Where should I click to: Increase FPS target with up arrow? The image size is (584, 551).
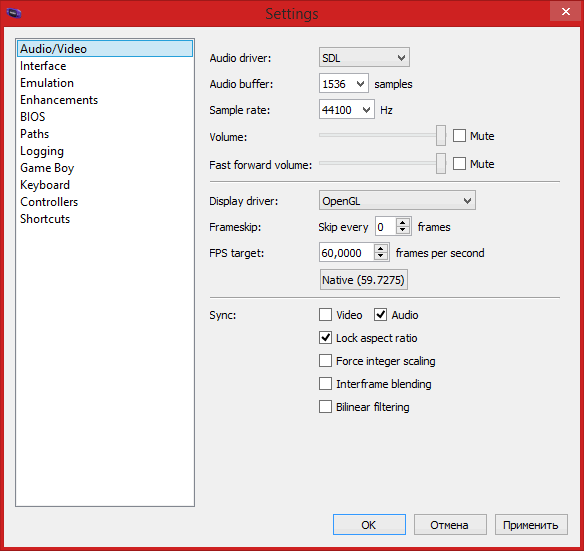pos(380,248)
